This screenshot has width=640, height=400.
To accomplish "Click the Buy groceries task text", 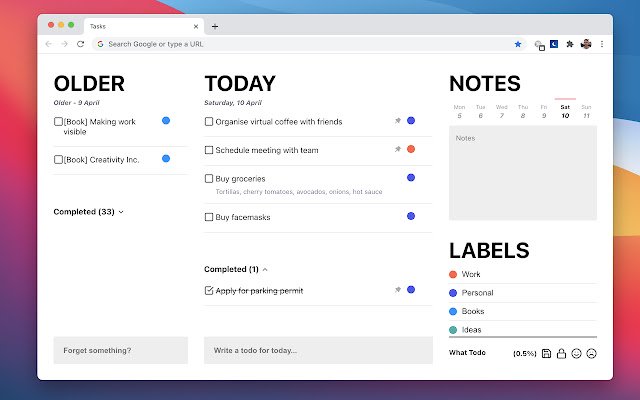I will (240, 179).
